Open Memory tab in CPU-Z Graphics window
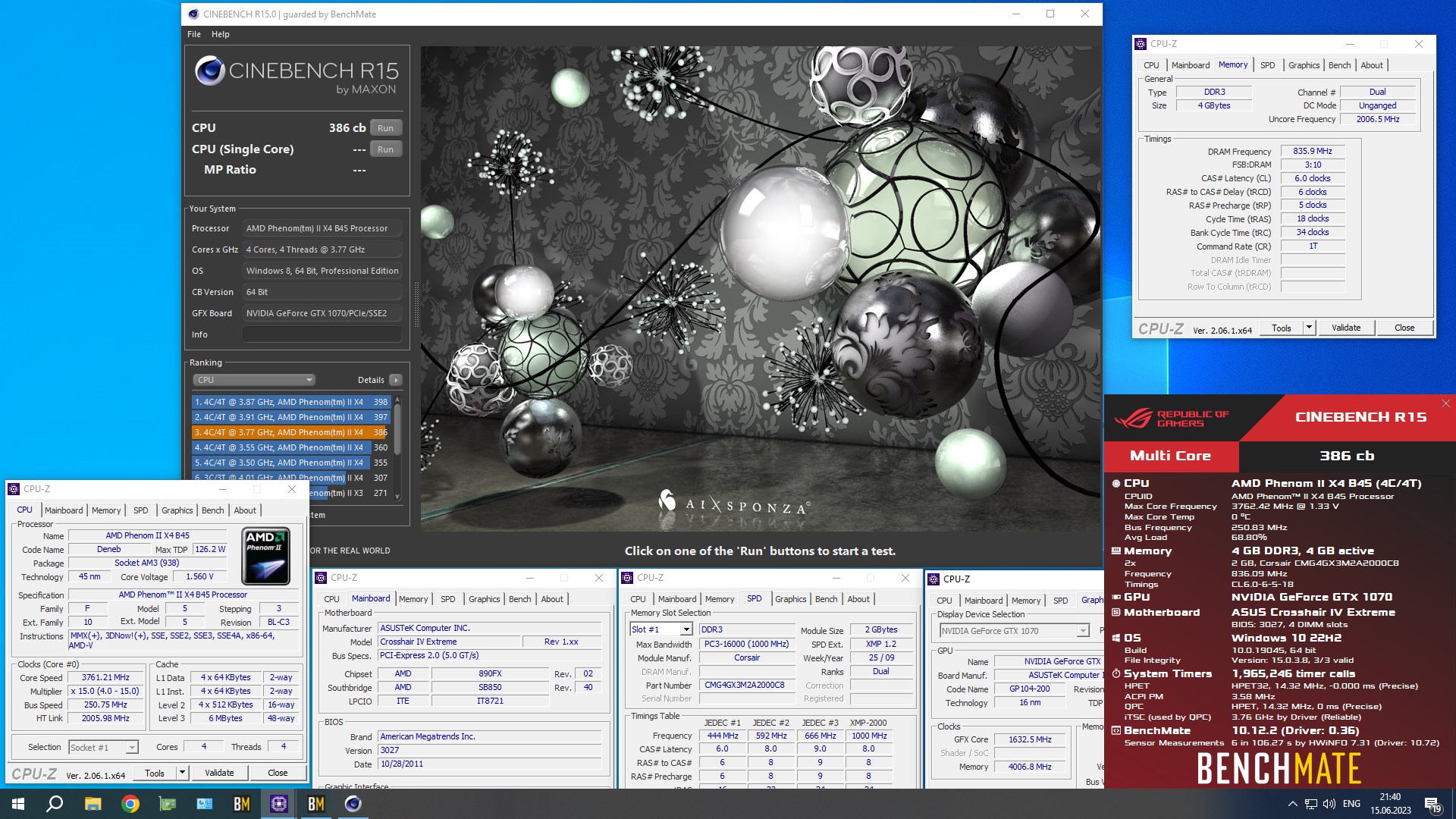This screenshot has width=1456, height=819. (1026, 601)
